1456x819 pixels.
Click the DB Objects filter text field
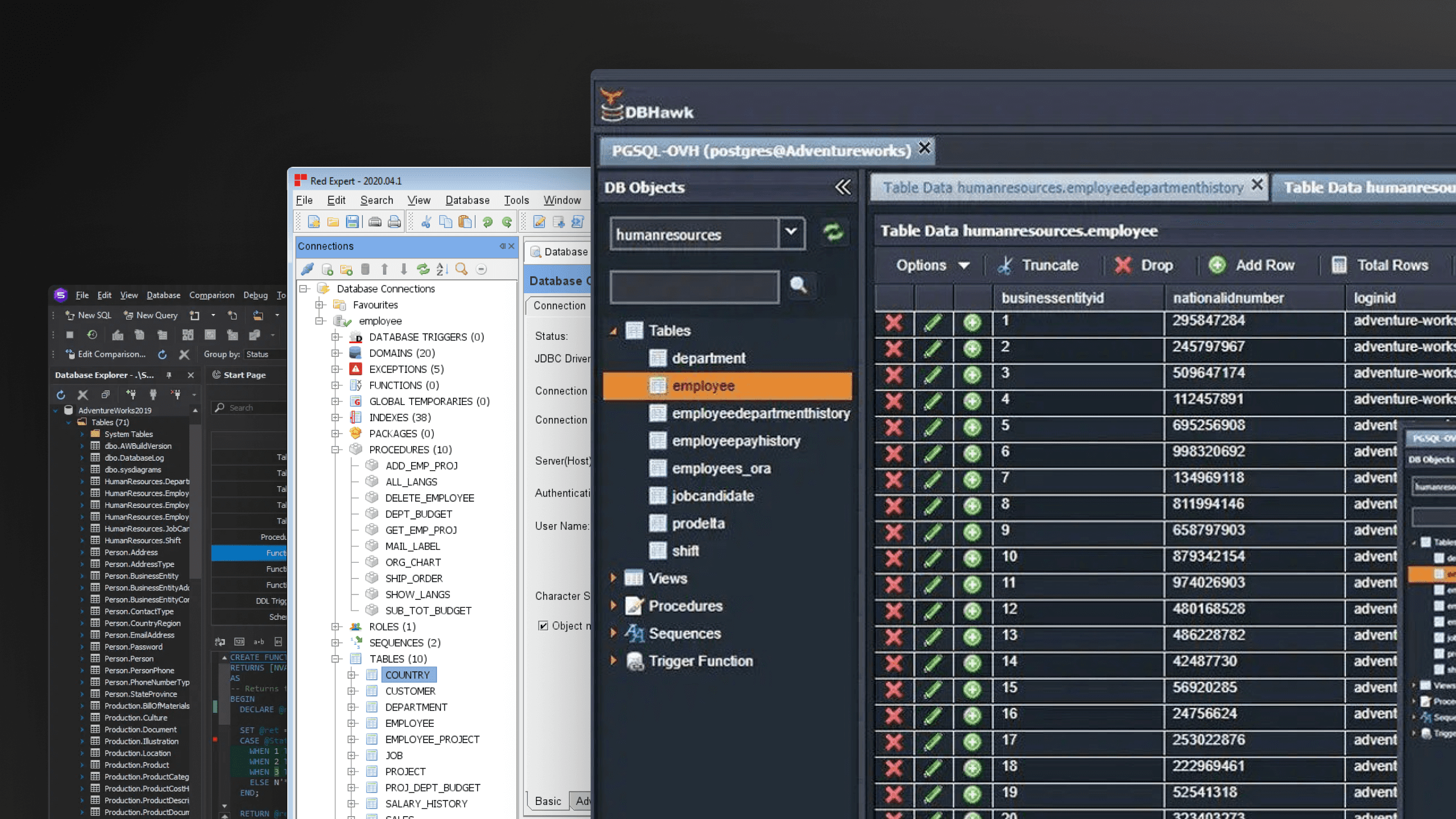point(694,287)
